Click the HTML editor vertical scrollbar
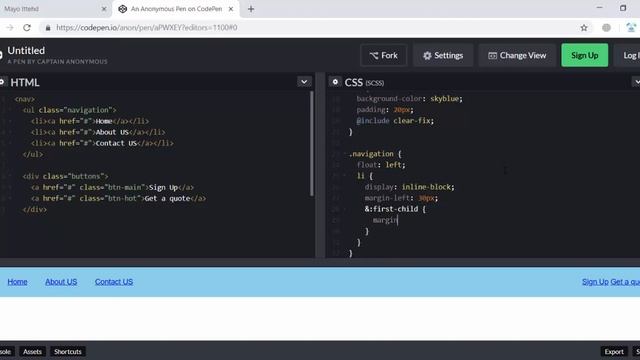This screenshot has height=360, width=640. coord(312,143)
